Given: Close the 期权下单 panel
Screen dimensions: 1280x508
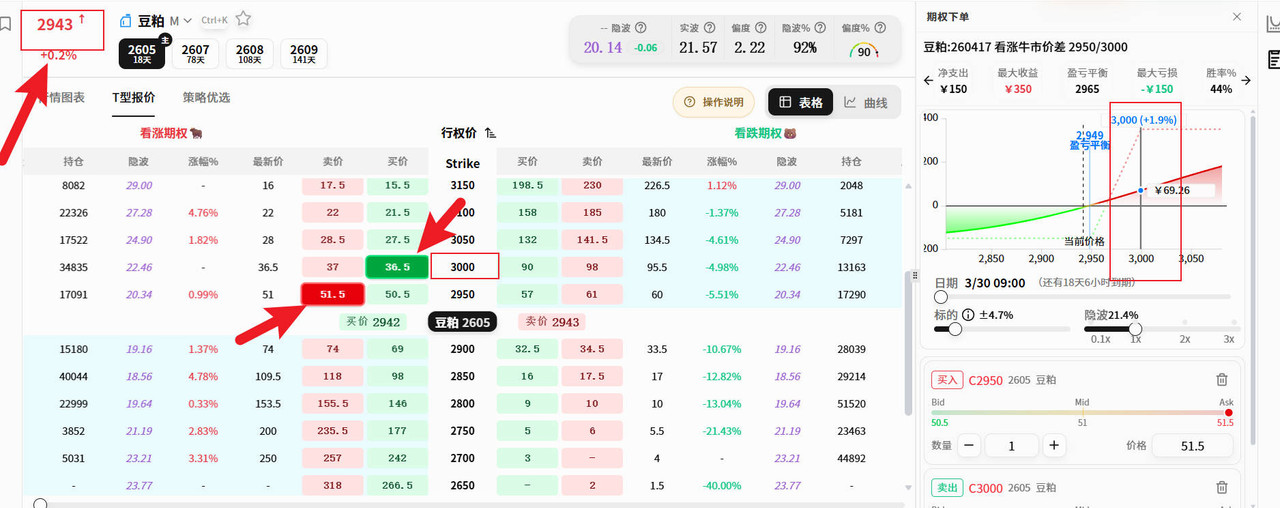Looking at the screenshot, I should (1237, 17).
